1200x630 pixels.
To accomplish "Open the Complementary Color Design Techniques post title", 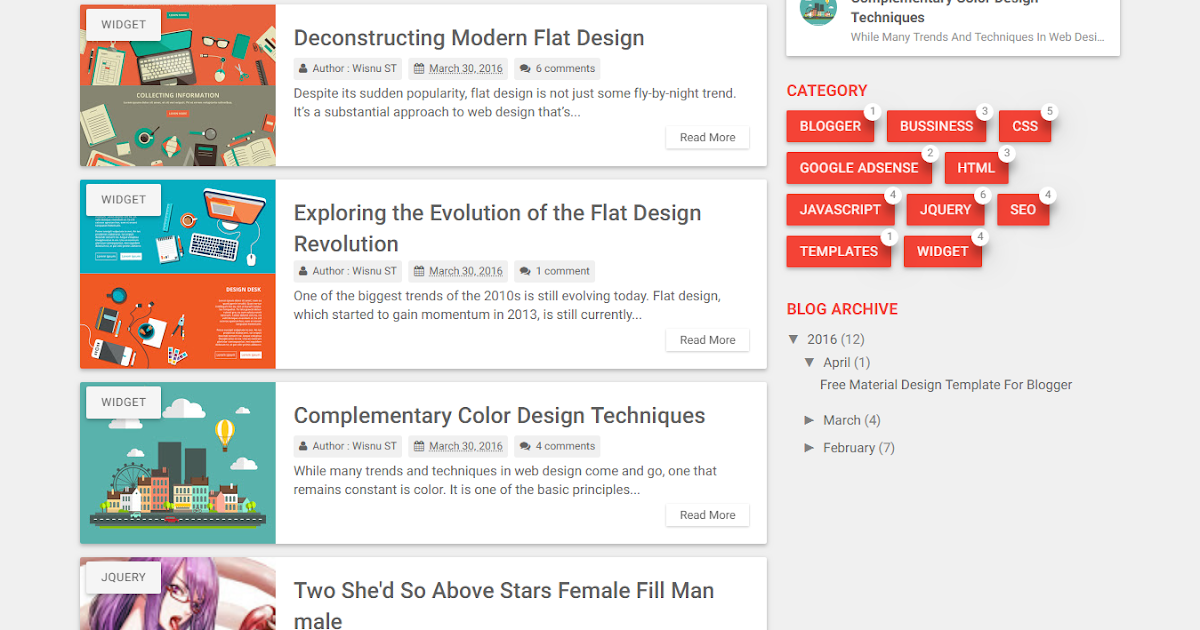I will (x=499, y=414).
